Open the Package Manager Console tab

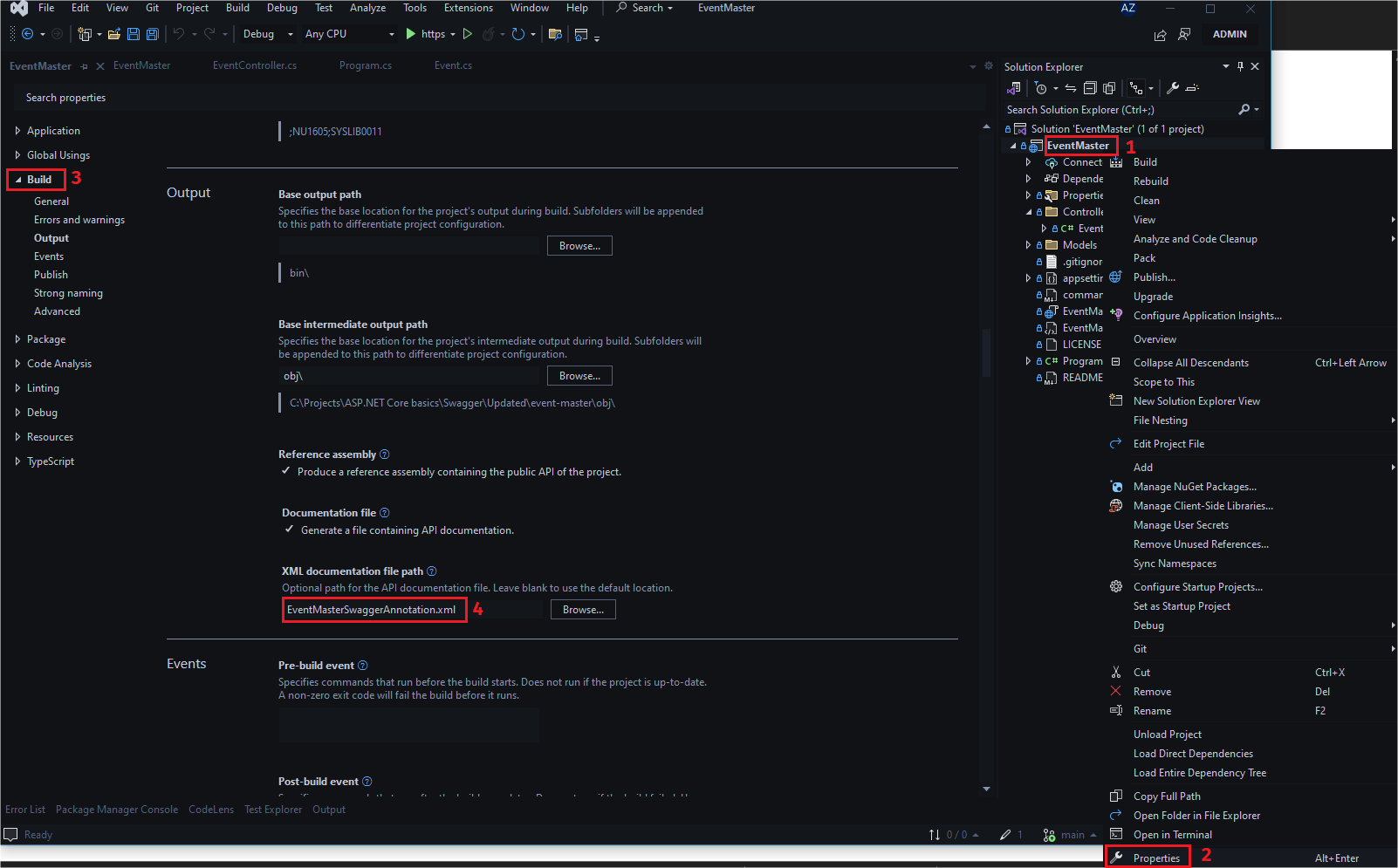click(117, 810)
